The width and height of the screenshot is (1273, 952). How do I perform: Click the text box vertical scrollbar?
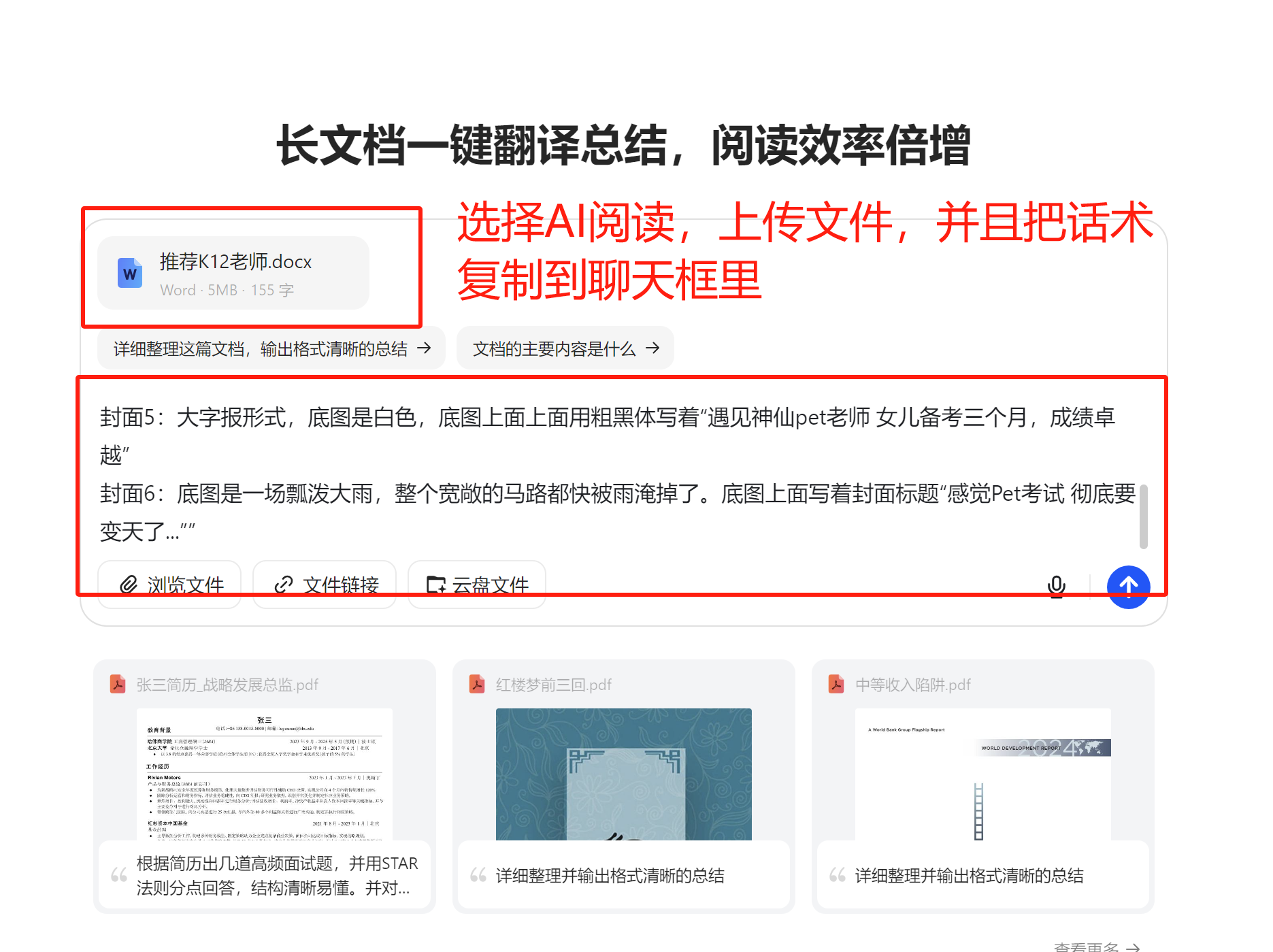tap(1143, 516)
